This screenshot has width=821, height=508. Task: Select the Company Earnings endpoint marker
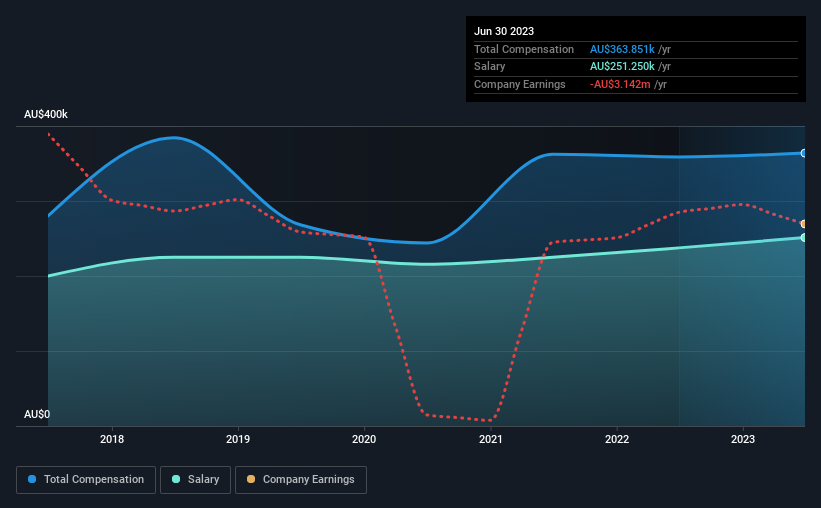(x=803, y=224)
